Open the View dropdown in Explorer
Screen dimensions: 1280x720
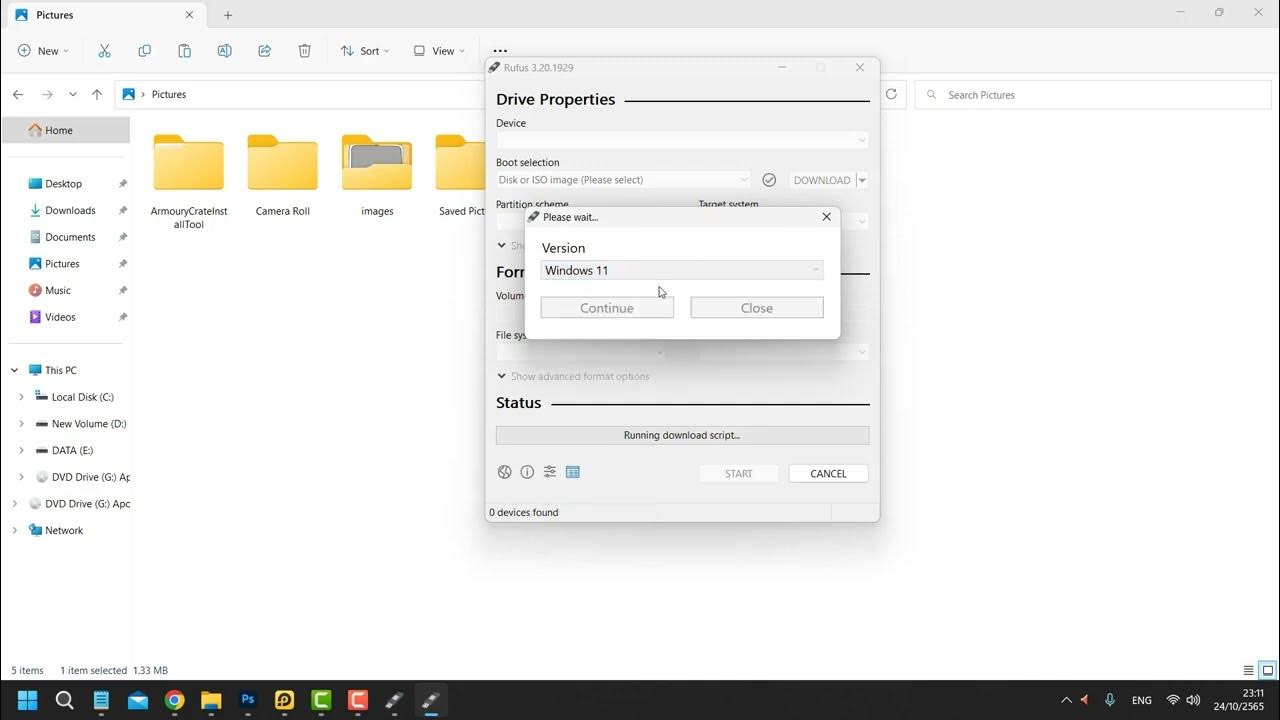point(439,51)
